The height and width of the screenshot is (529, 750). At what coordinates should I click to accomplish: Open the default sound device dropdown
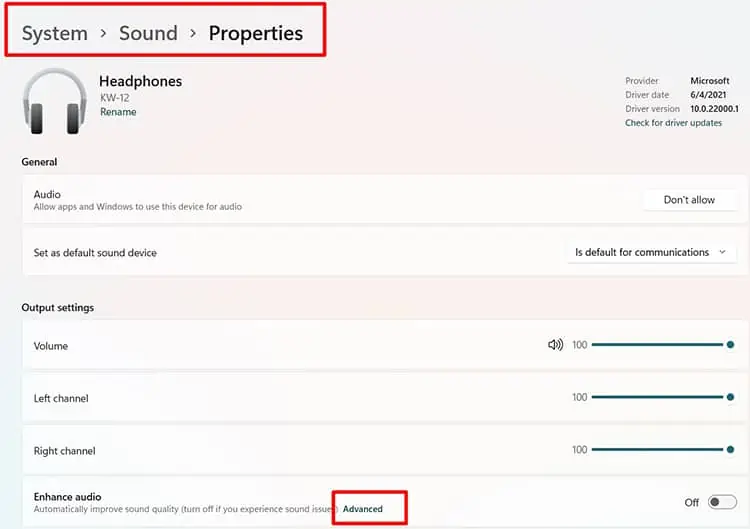pyautogui.click(x=651, y=252)
